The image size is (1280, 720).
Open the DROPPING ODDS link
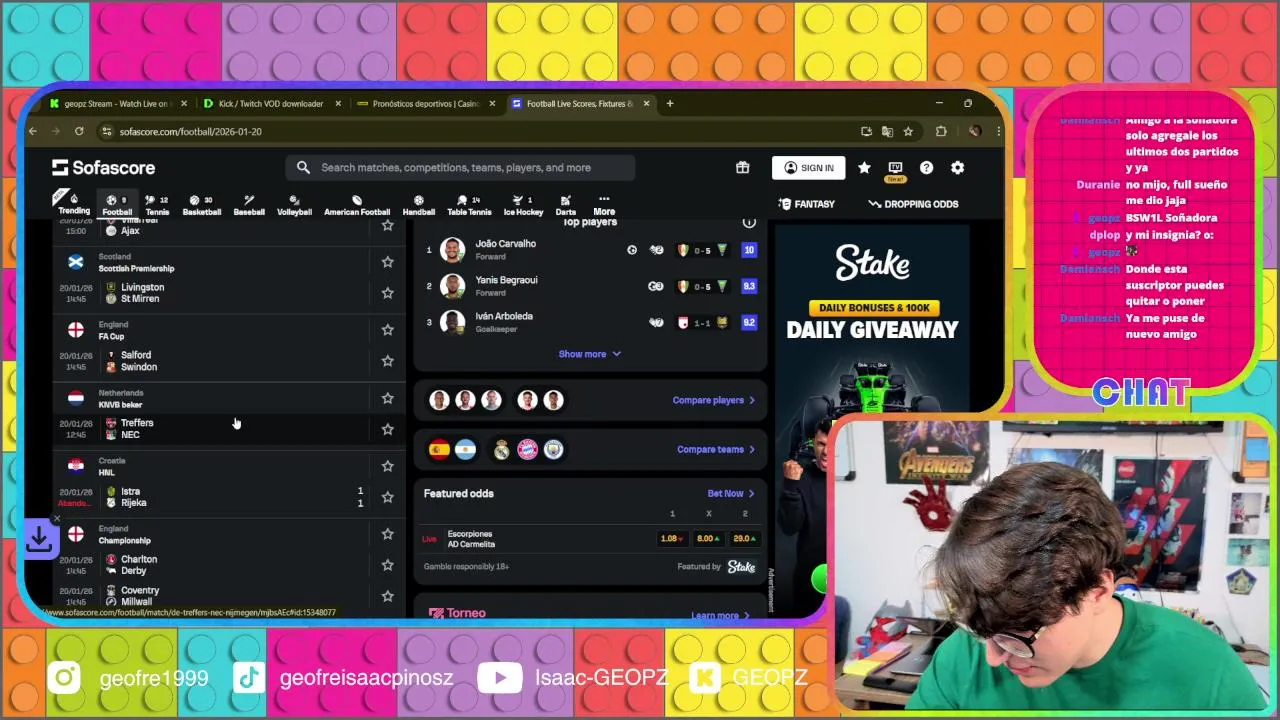(913, 204)
